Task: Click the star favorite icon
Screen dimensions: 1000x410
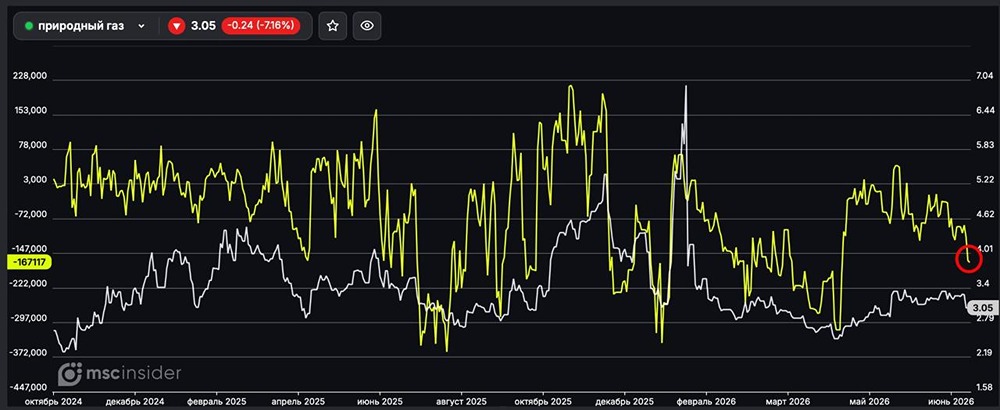Action: coord(332,26)
